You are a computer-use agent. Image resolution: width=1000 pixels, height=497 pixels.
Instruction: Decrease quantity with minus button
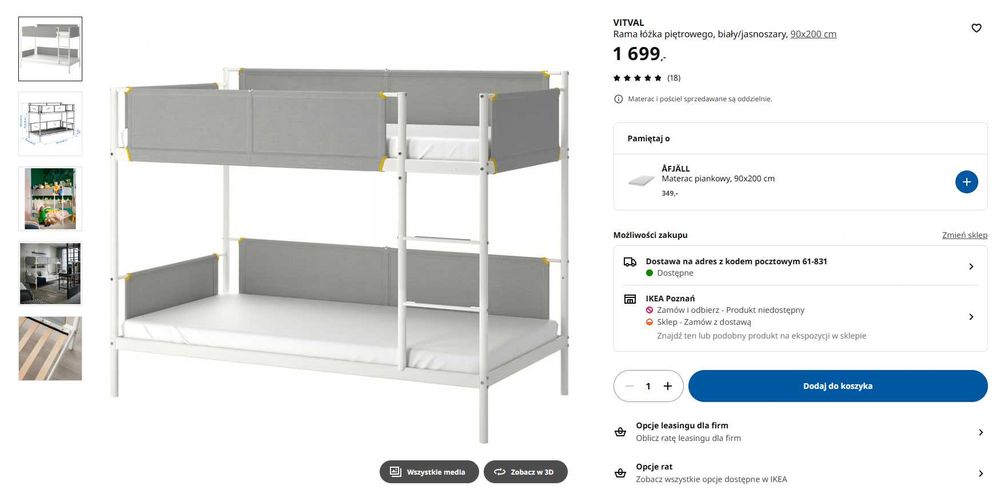[x=630, y=386]
